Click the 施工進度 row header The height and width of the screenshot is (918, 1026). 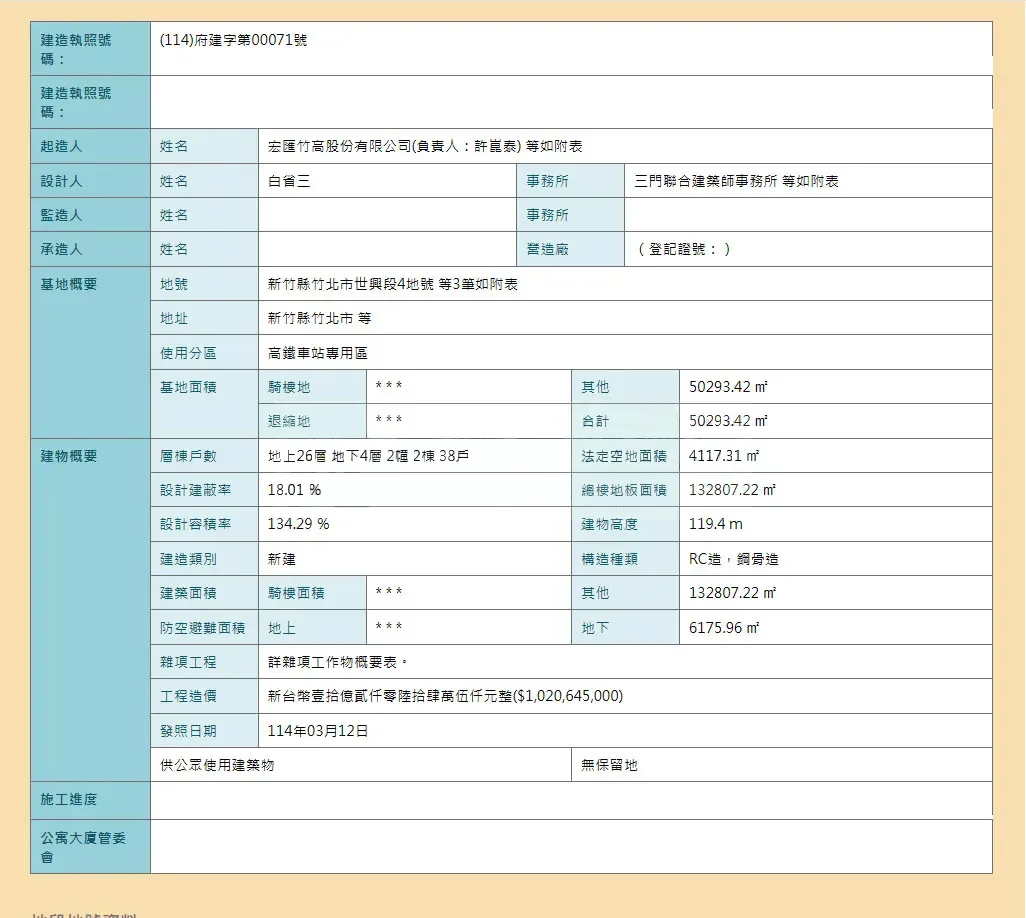tap(69, 801)
